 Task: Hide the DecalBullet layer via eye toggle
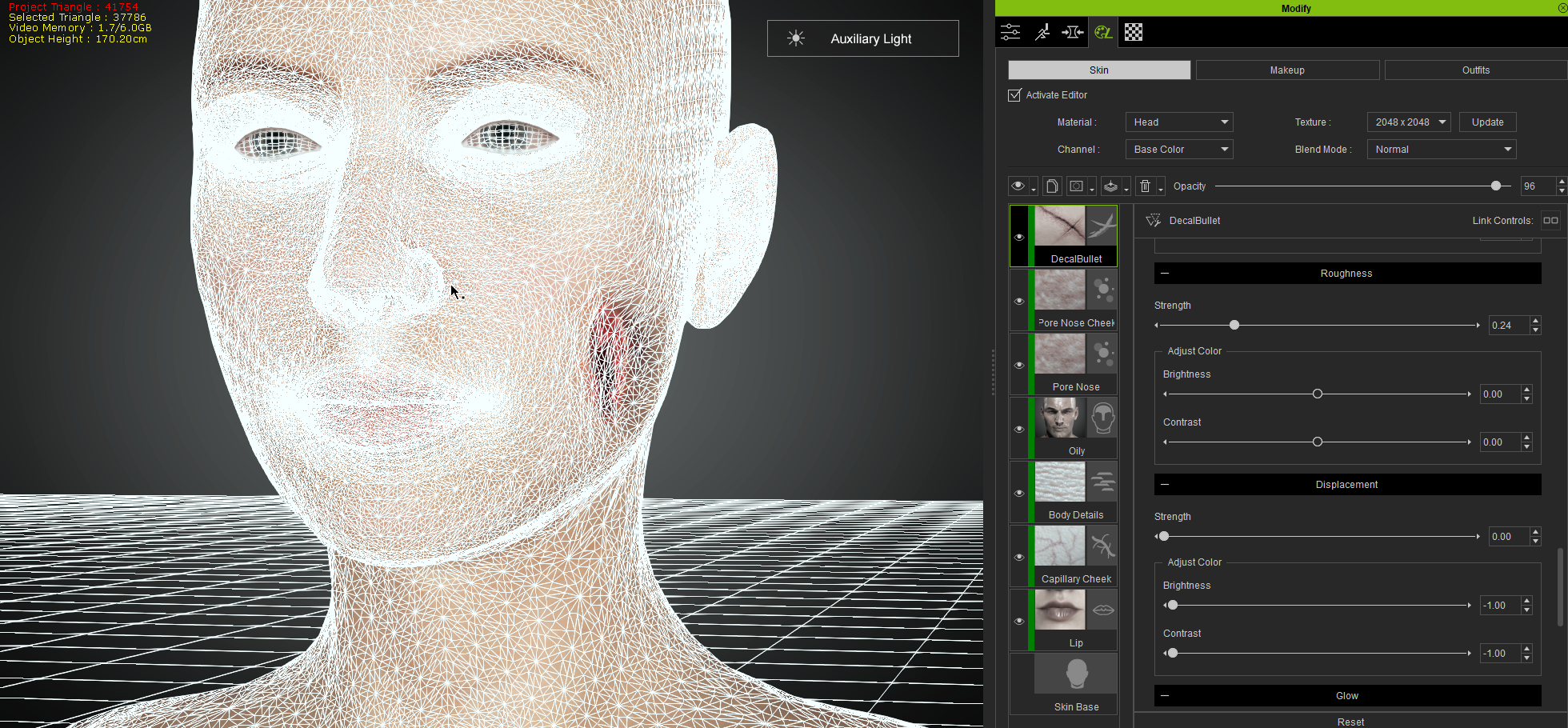(x=1018, y=238)
